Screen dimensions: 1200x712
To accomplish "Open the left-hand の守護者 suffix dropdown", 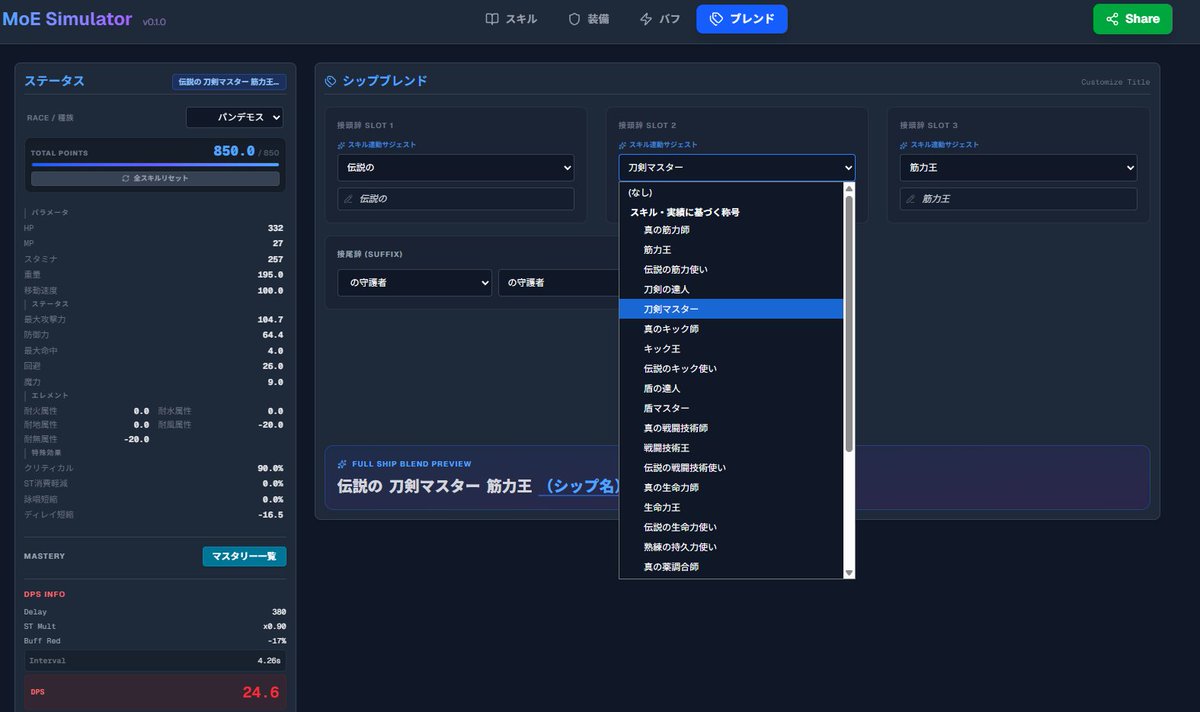I will pyautogui.click(x=414, y=283).
